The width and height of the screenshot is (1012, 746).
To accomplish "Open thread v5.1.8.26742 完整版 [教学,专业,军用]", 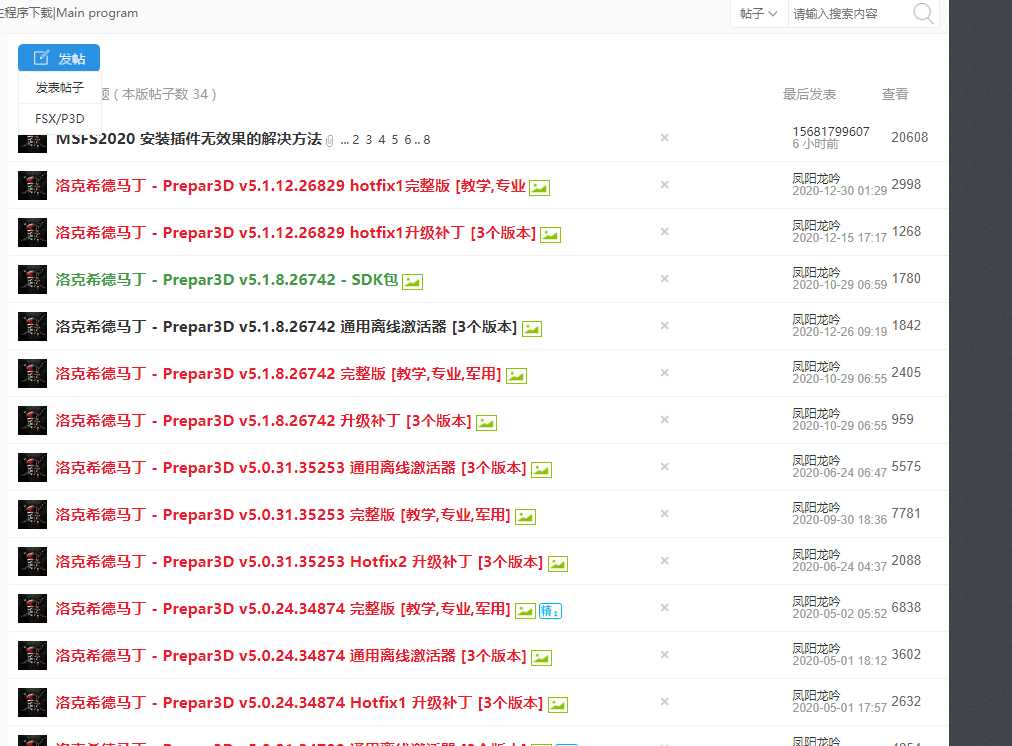I will (279, 374).
